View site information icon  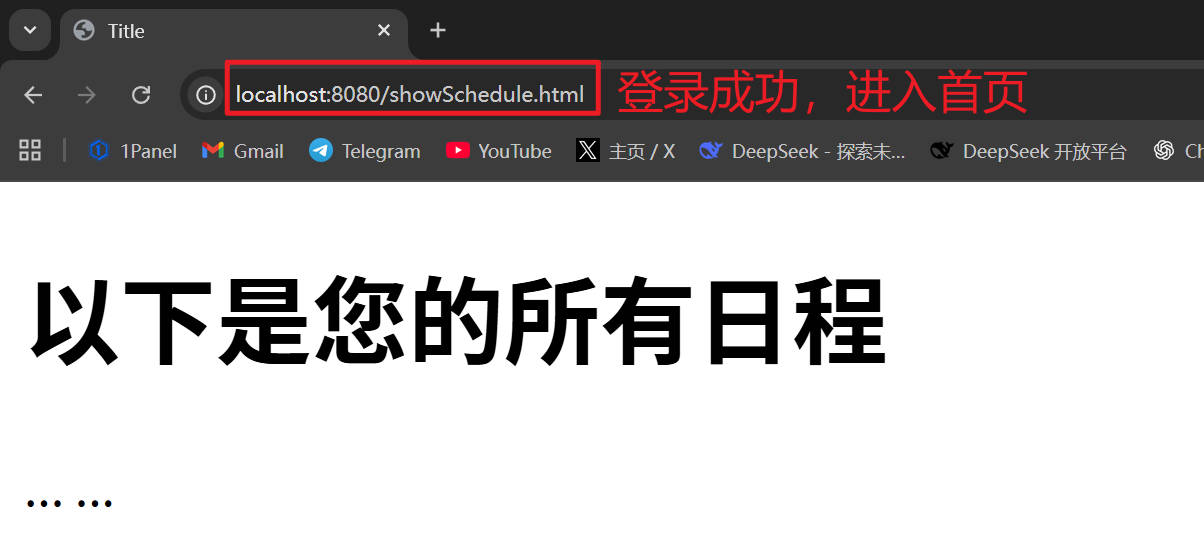pos(206,95)
